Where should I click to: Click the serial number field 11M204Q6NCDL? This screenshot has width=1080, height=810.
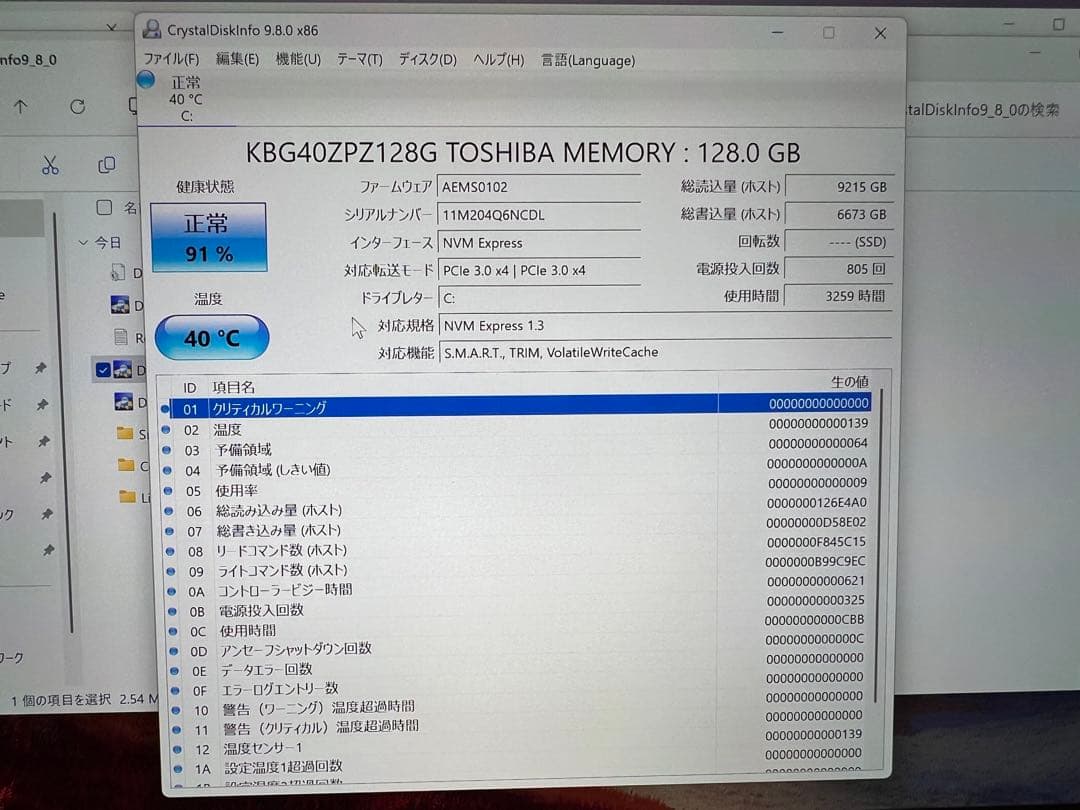539,215
